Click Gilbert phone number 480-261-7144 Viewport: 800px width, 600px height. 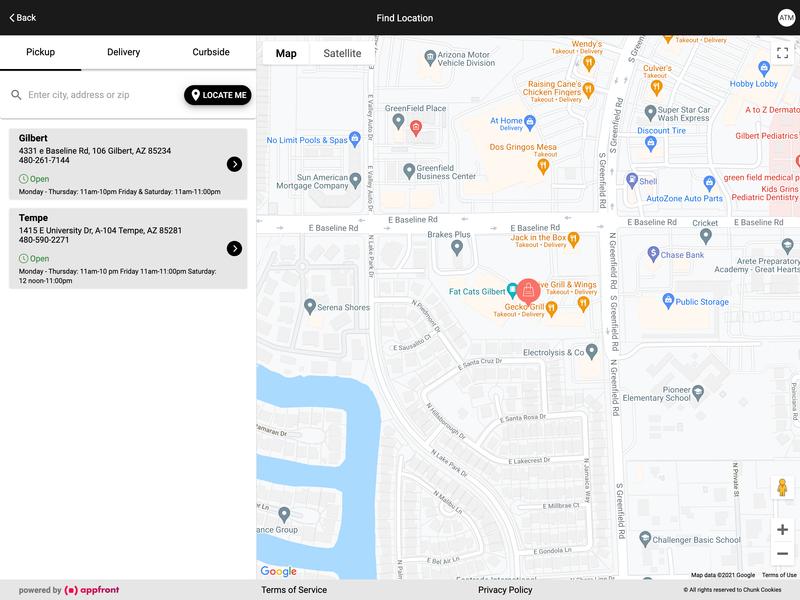click(44, 160)
